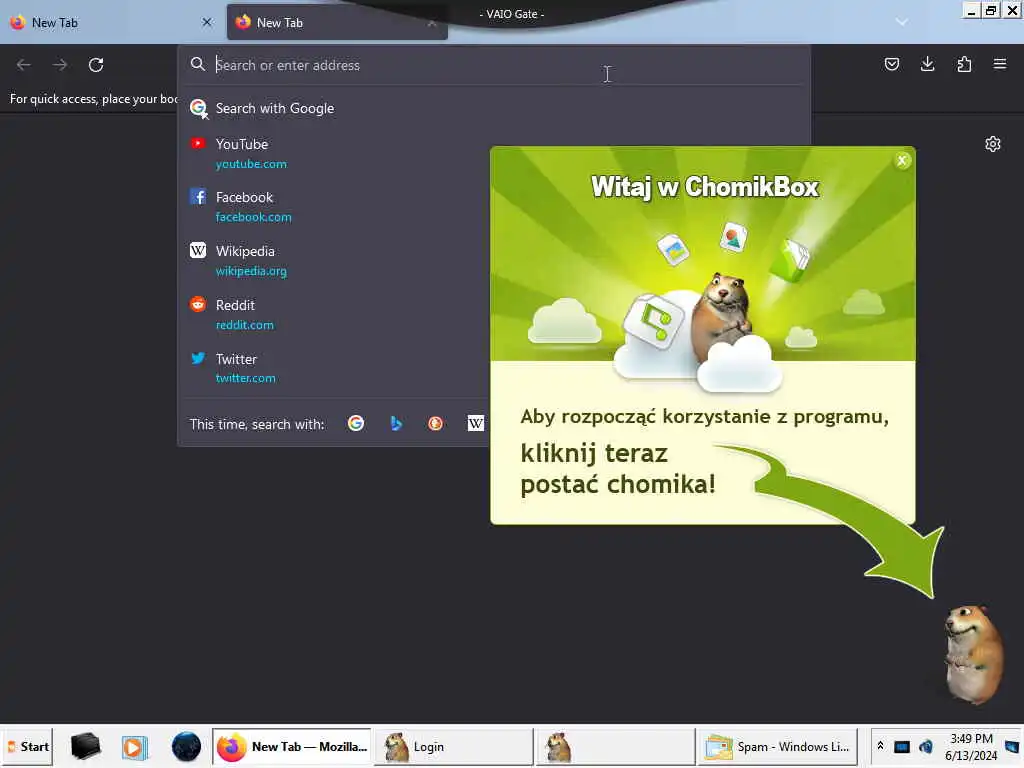Select the Reddit suggestion
Screen dimensions: 1024x768
(x=333, y=314)
